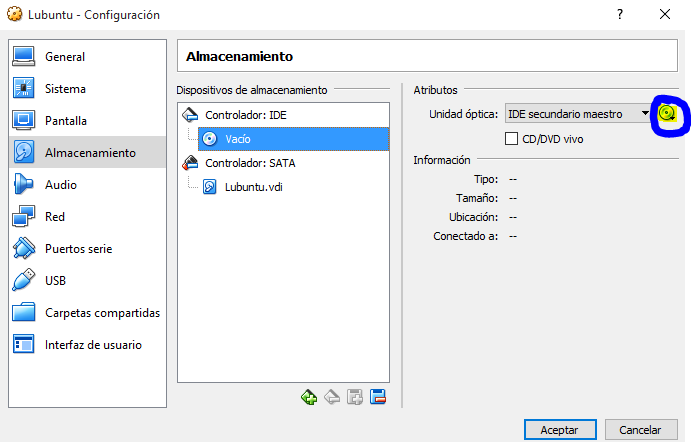The image size is (691, 442).
Task: Open the General settings section
Action: [65, 57]
